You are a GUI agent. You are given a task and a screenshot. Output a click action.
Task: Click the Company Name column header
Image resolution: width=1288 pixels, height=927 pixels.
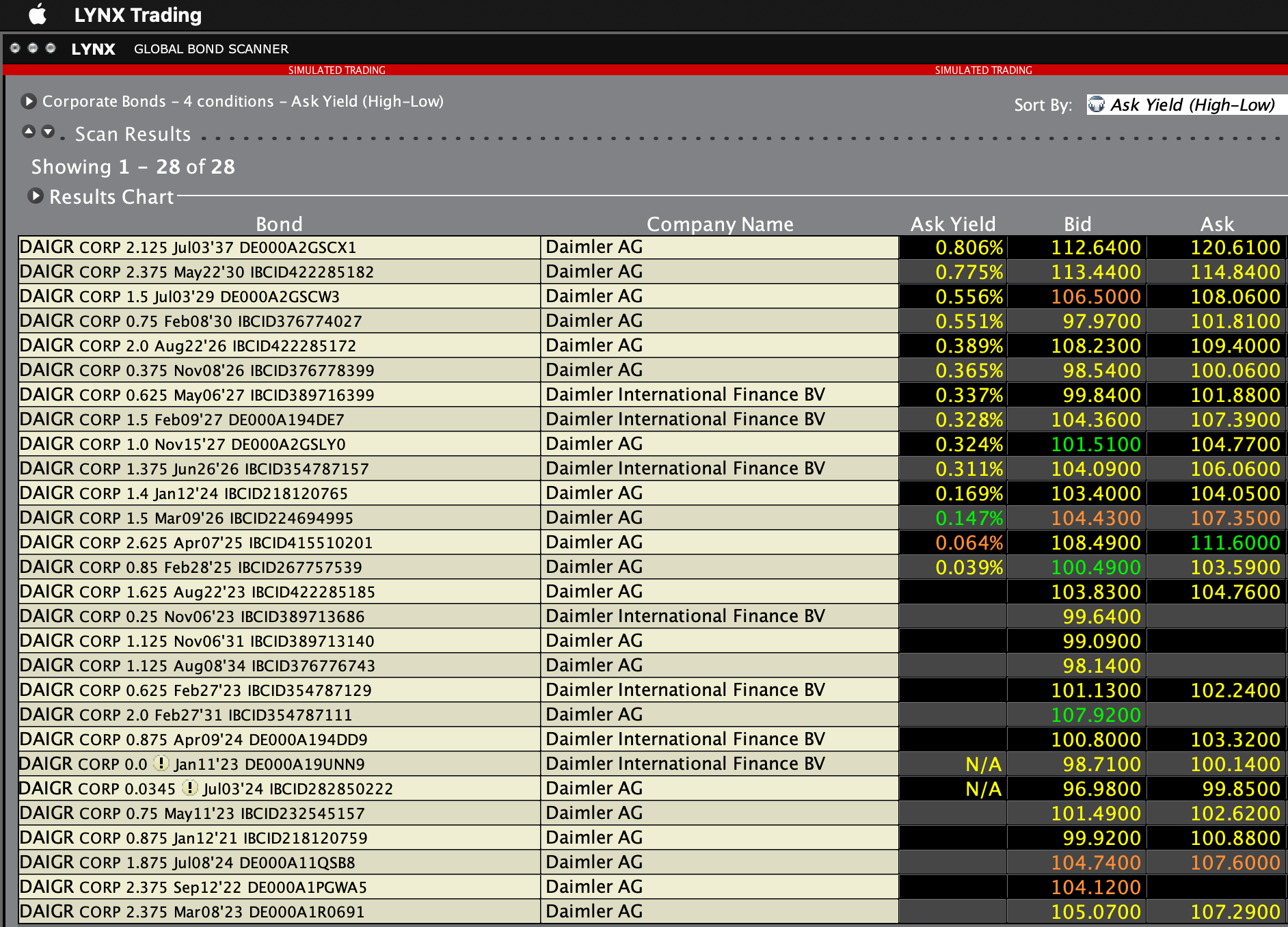pos(720,224)
